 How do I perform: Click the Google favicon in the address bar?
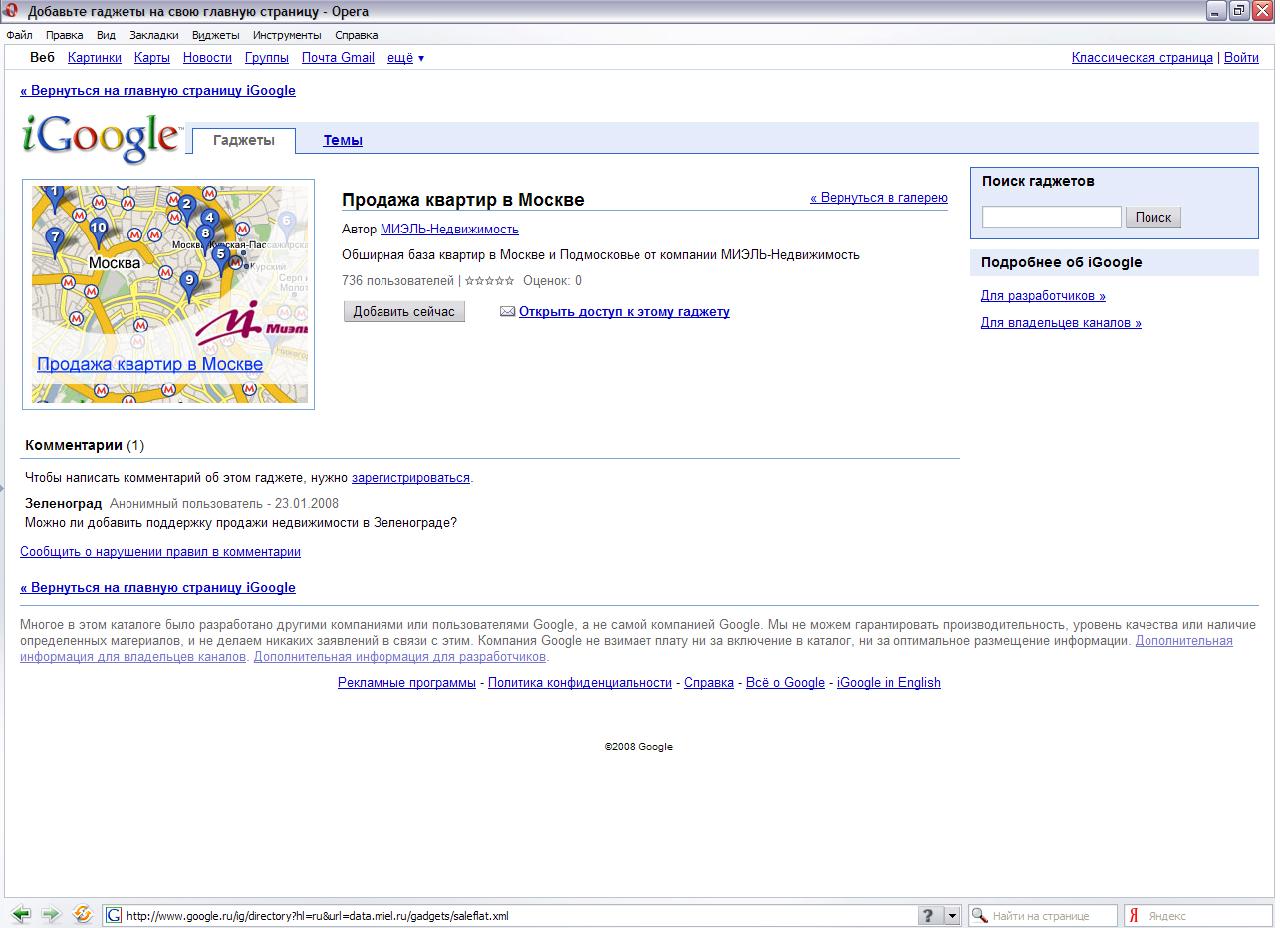click(115, 915)
